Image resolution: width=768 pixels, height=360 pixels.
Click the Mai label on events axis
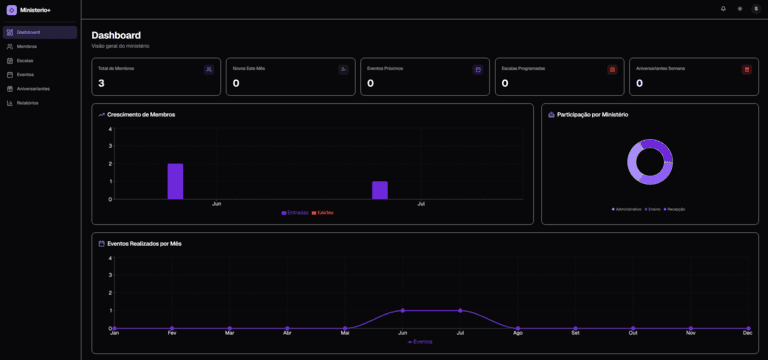tap(345, 333)
